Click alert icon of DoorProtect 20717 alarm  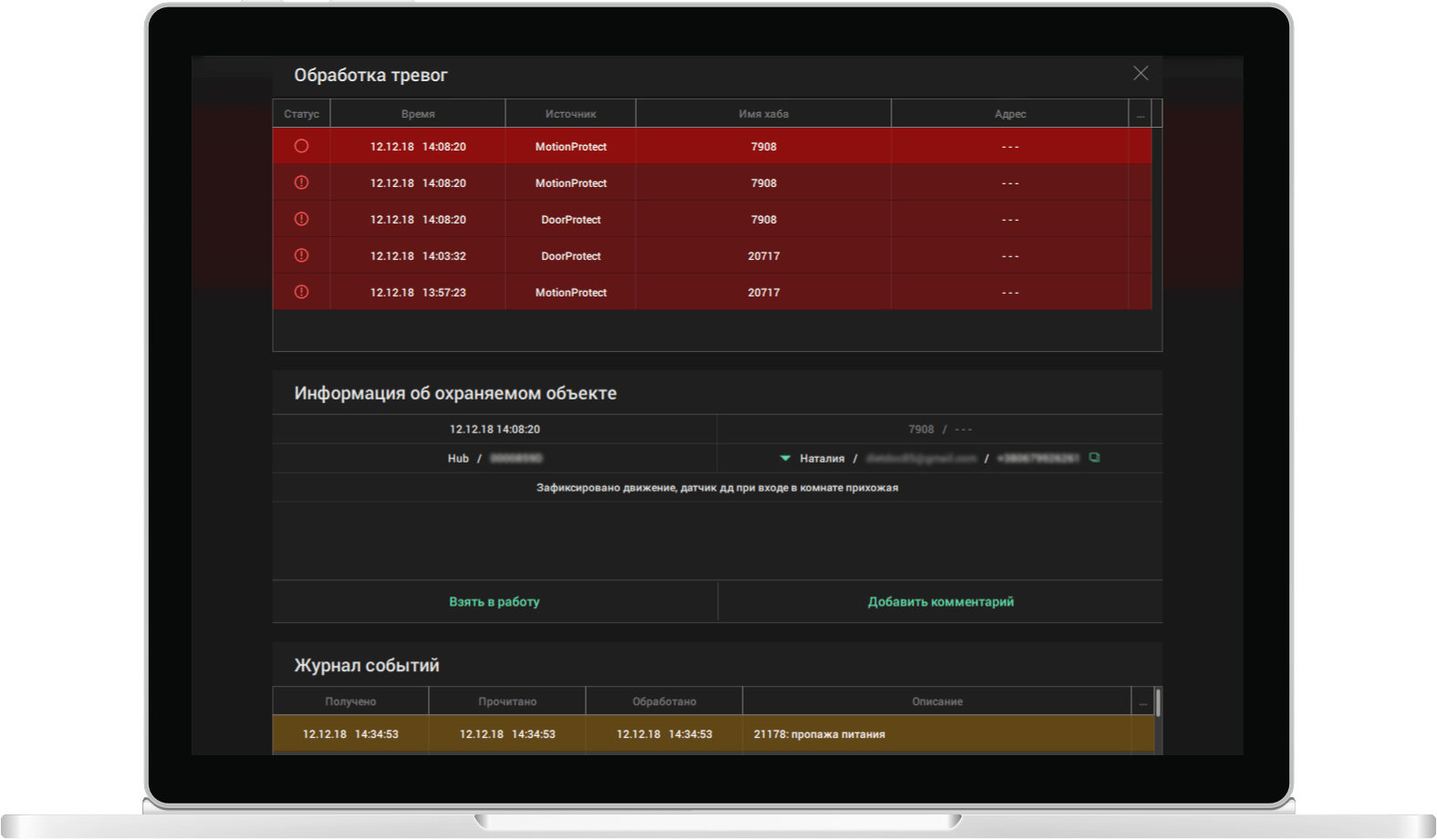301,255
